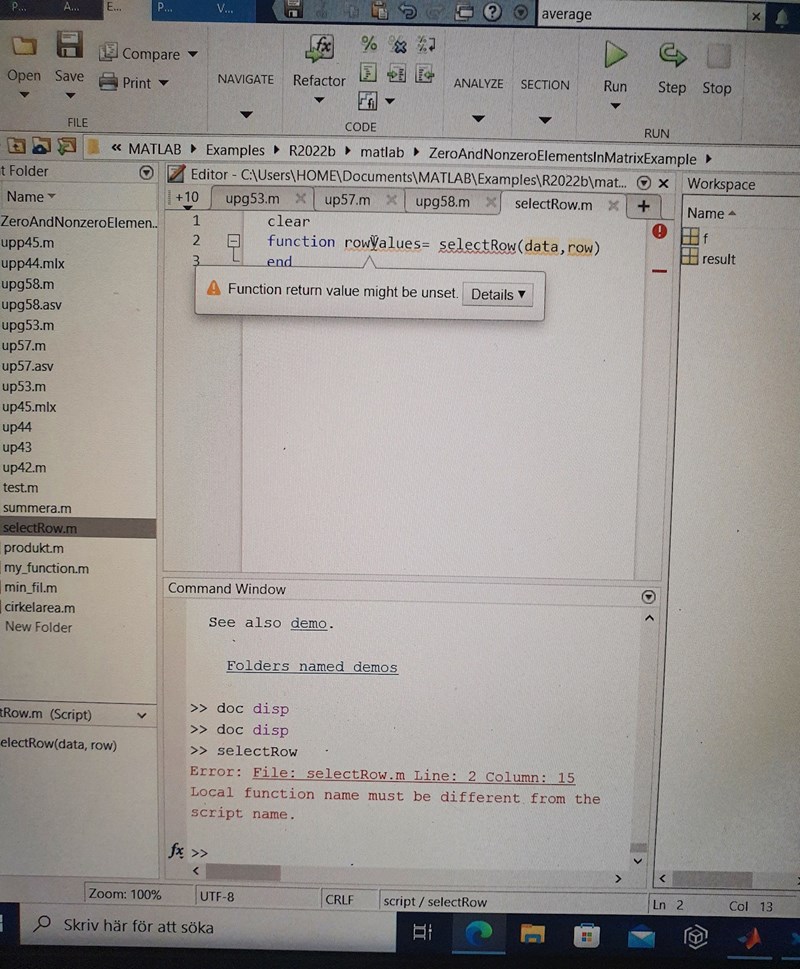Collapse function code fold on line 2
The height and width of the screenshot is (969, 800).
(x=234, y=241)
